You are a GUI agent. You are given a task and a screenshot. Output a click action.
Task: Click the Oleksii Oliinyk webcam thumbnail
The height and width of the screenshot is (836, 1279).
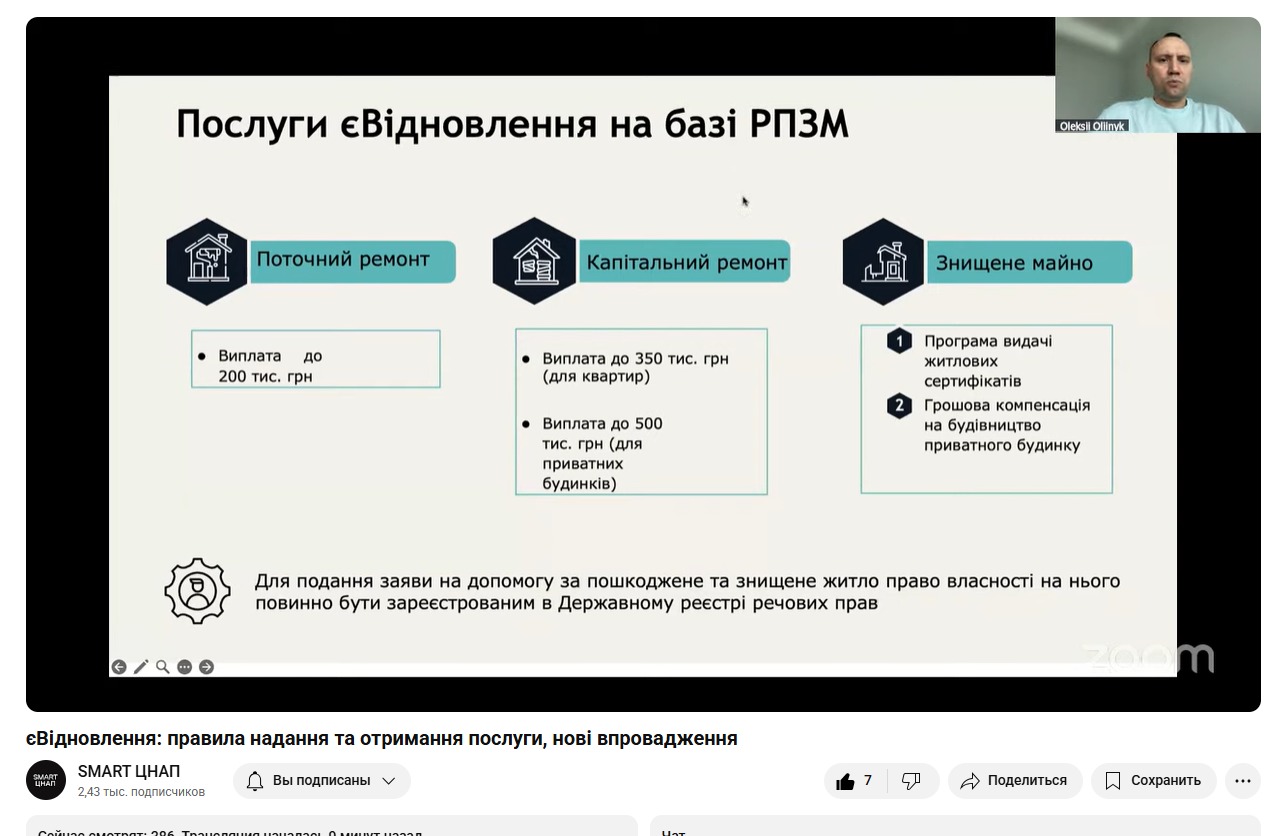[1158, 75]
